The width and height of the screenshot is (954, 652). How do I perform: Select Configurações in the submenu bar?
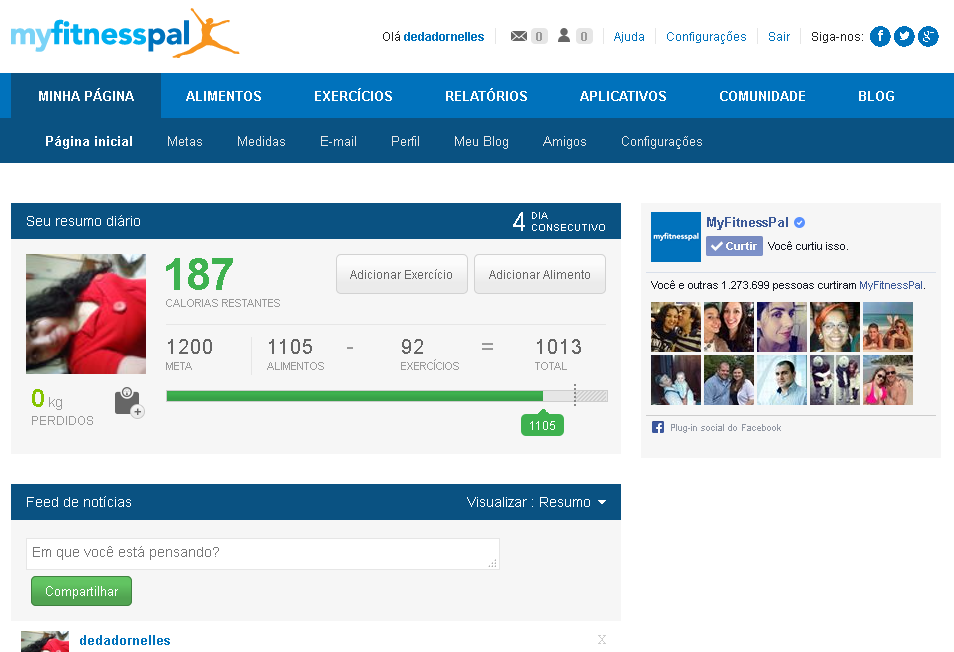(x=661, y=141)
